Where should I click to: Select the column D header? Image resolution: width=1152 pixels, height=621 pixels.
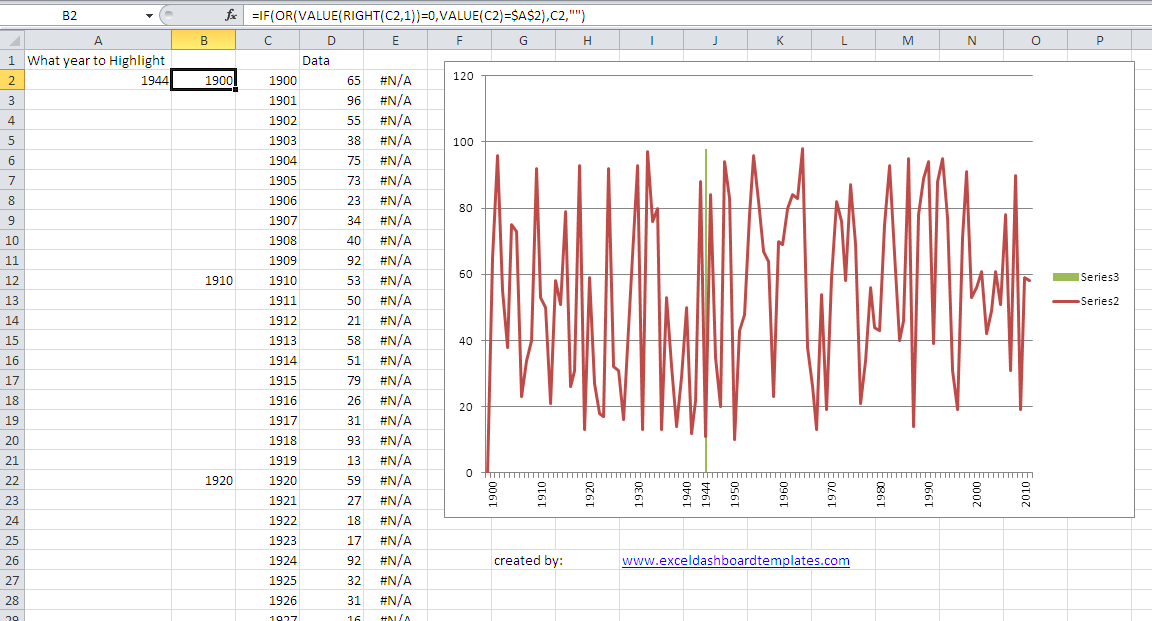click(331, 40)
